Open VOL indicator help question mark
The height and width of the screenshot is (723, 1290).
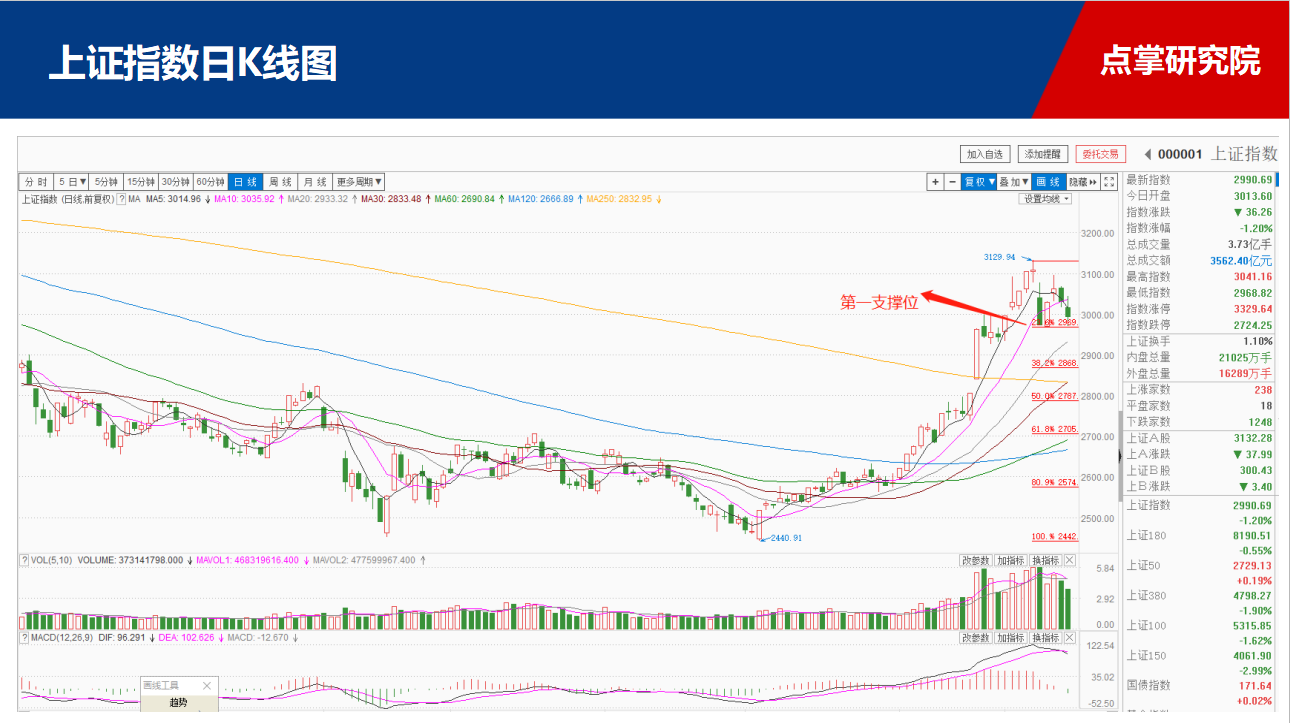click(x=24, y=560)
